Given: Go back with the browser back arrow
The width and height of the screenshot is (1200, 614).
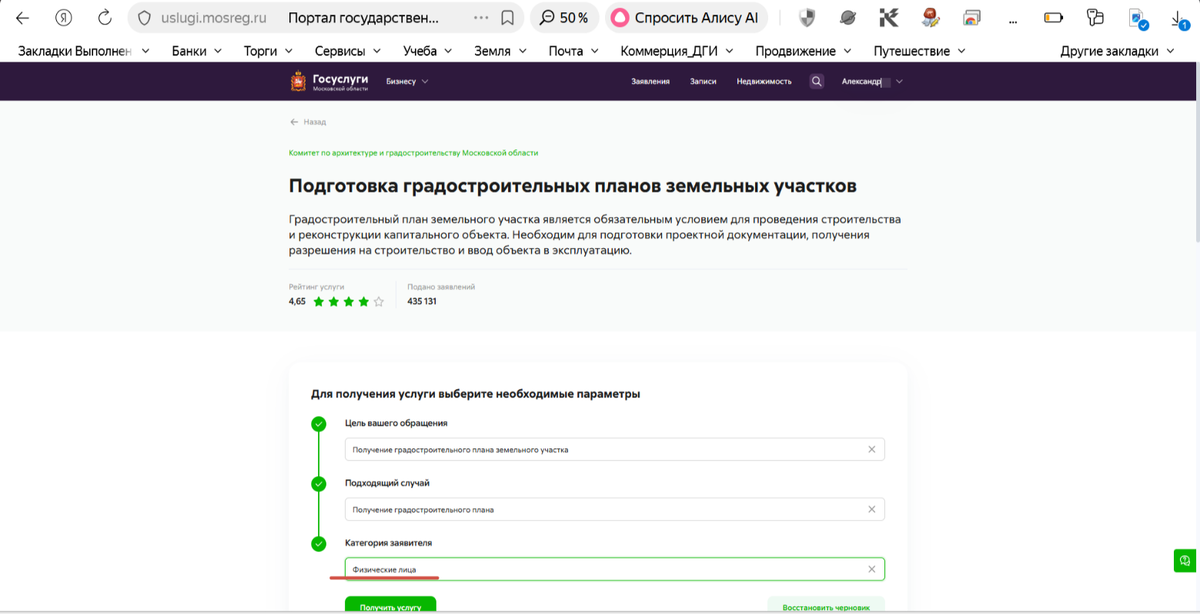Looking at the screenshot, I should [x=22, y=18].
